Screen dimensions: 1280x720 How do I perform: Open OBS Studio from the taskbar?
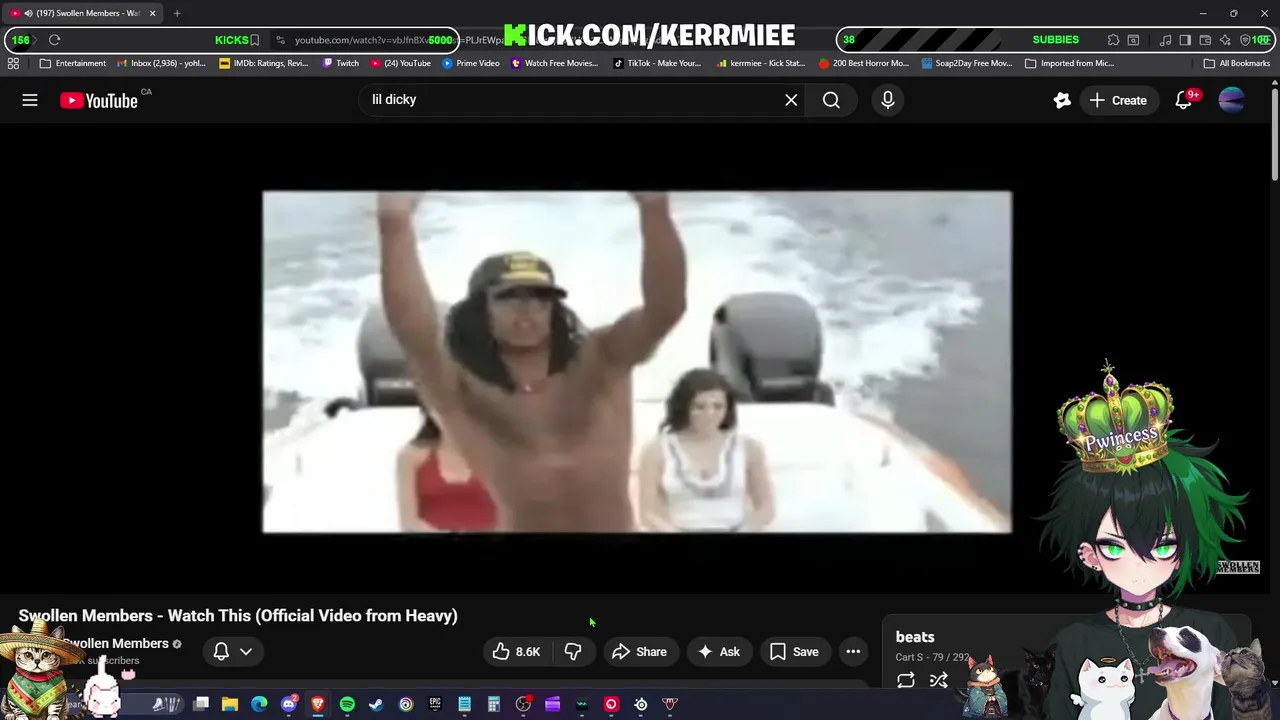click(x=523, y=704)
